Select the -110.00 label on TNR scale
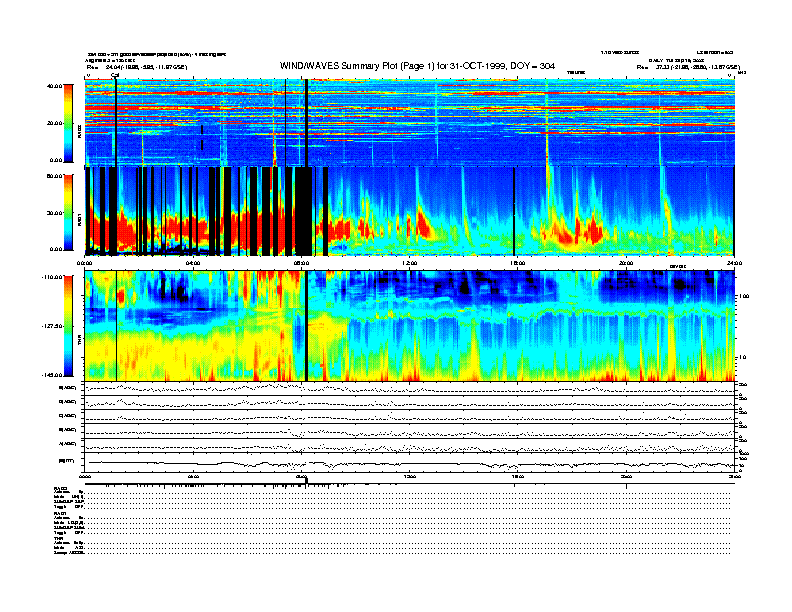This screenshot has width=792, height=612. [53, 277]
